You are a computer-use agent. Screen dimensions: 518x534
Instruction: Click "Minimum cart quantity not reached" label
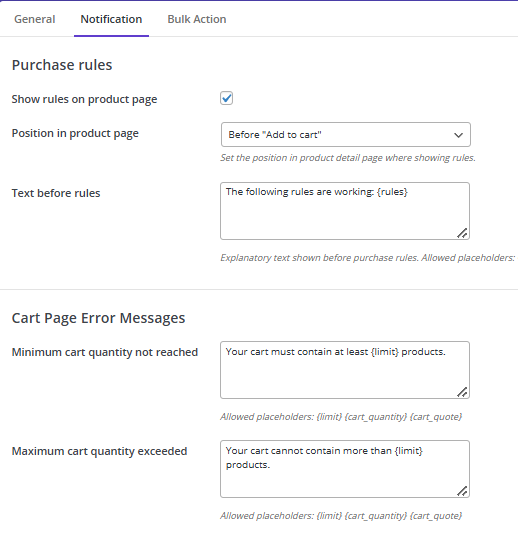click(x=105, y=352)
